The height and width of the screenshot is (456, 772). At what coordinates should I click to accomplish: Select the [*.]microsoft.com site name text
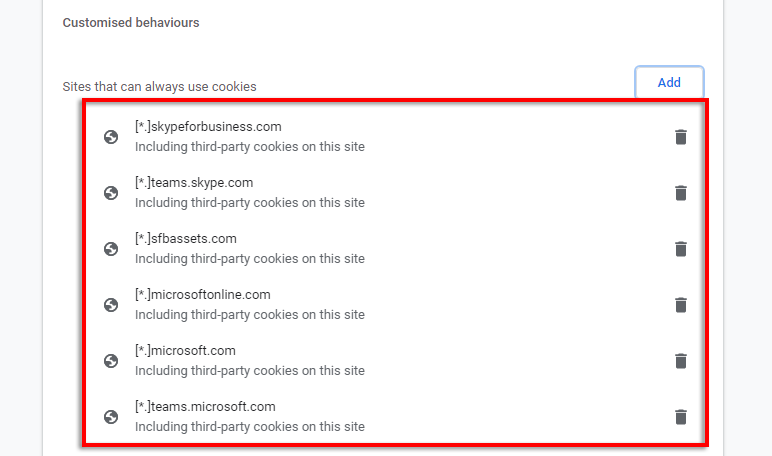click(x=186, y=351)
